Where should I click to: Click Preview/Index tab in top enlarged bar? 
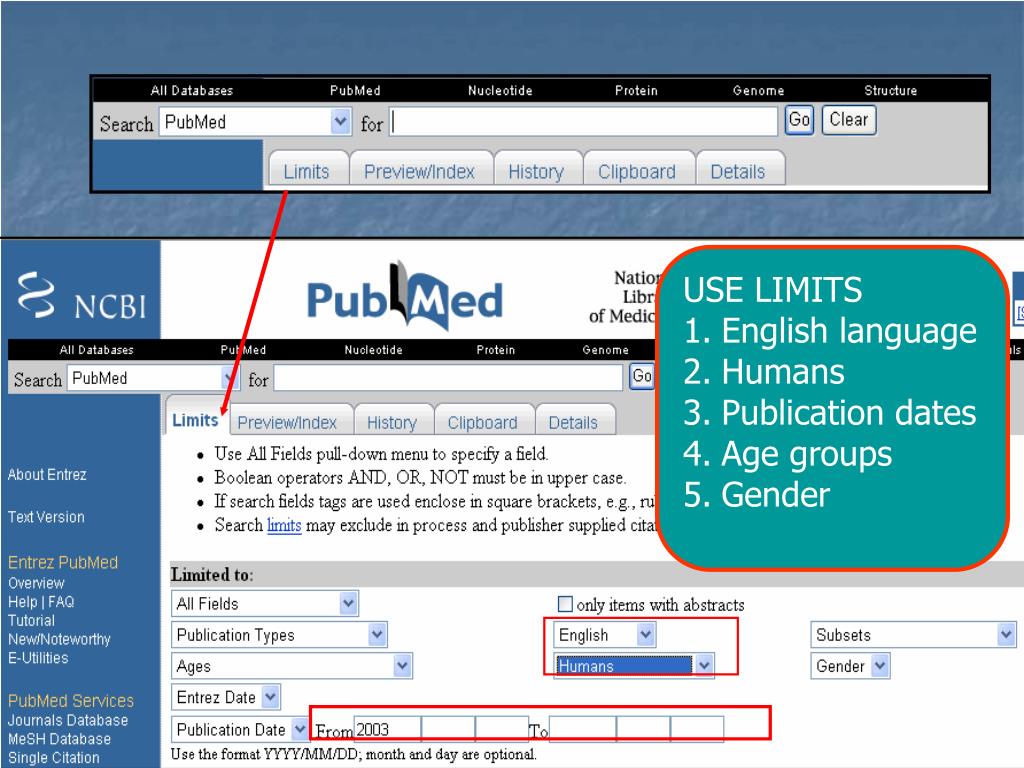(x=419, y=172)
